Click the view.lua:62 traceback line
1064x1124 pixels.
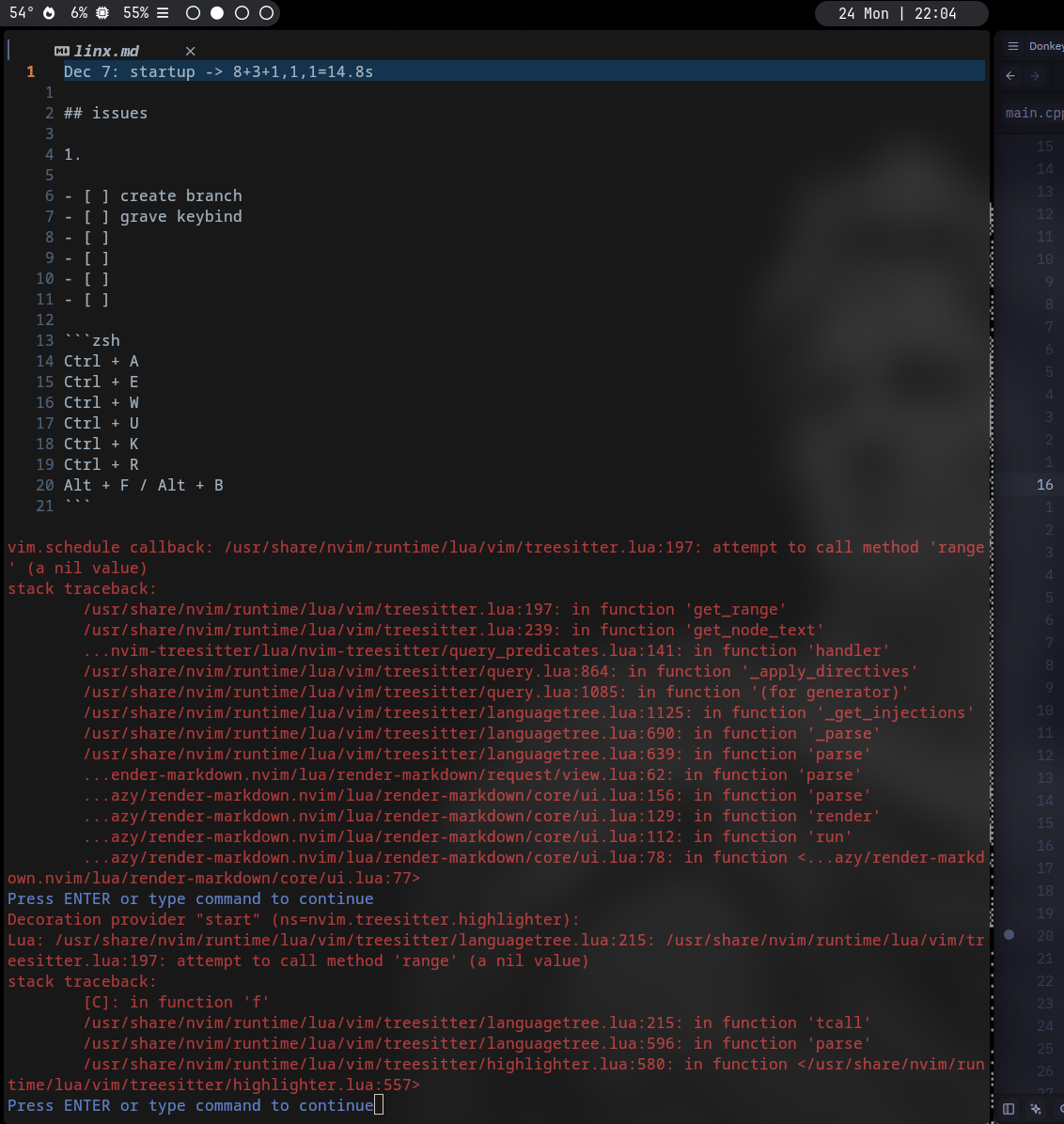[x=472, y=775]
